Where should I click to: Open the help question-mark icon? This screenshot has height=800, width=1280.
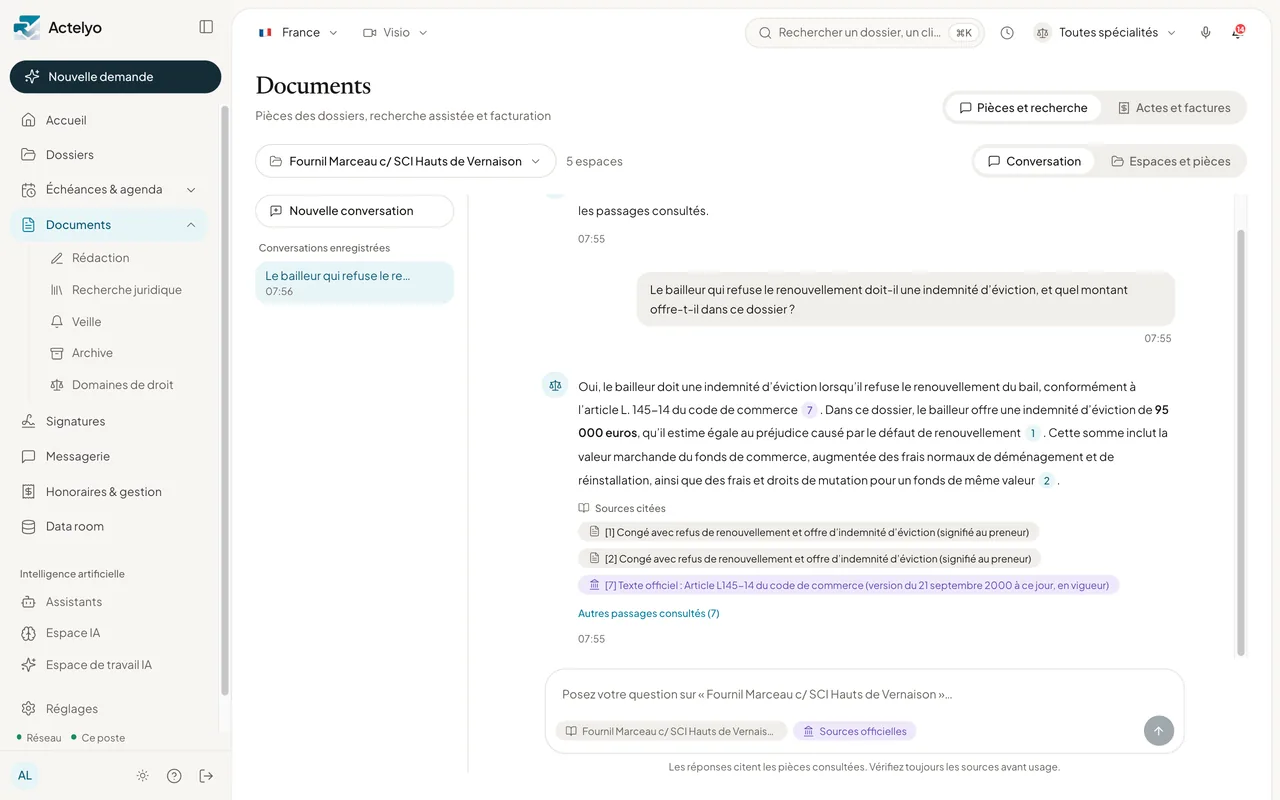coord(174,776)
